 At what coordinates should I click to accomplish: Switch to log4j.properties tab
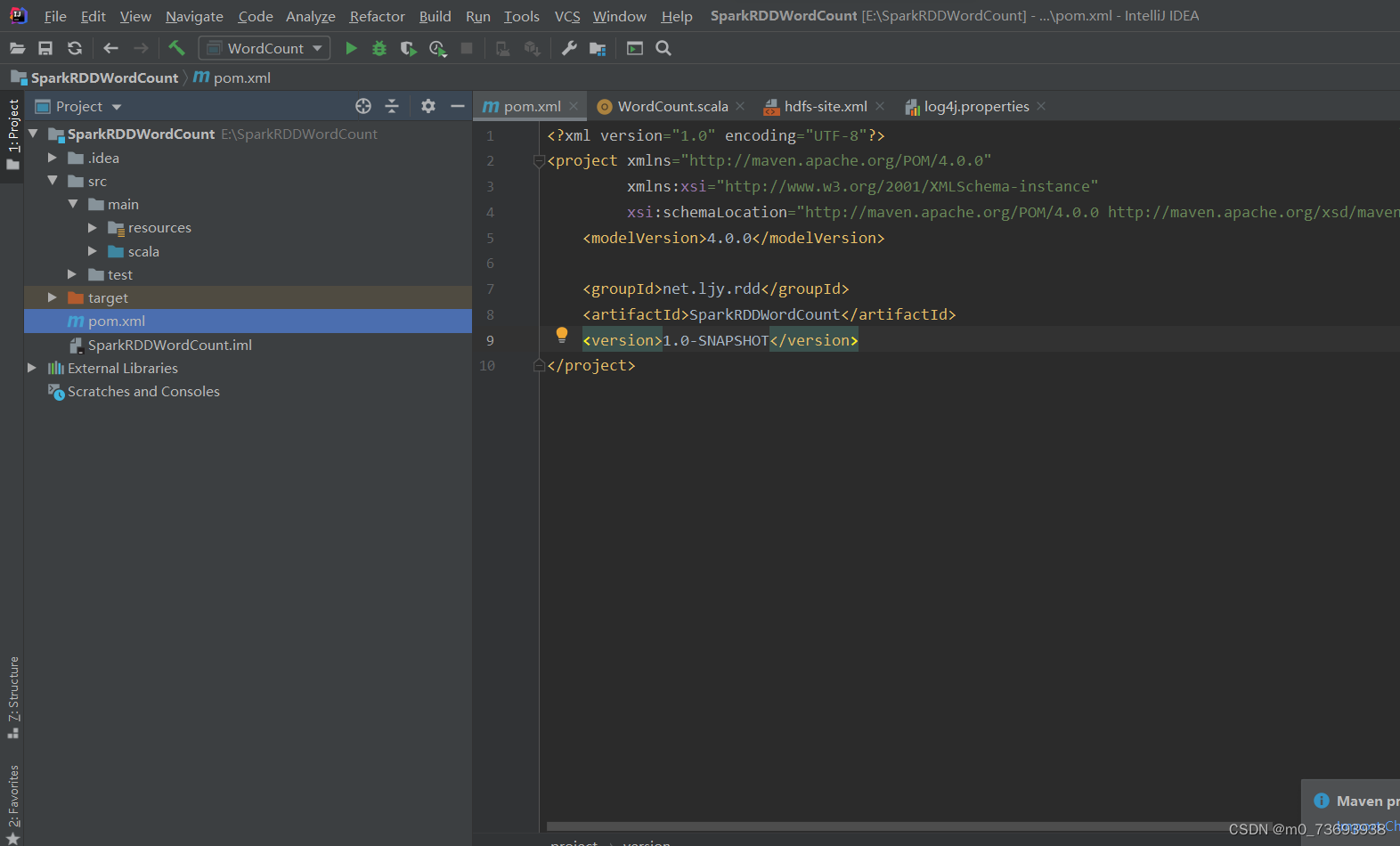(x=976, y=107)
